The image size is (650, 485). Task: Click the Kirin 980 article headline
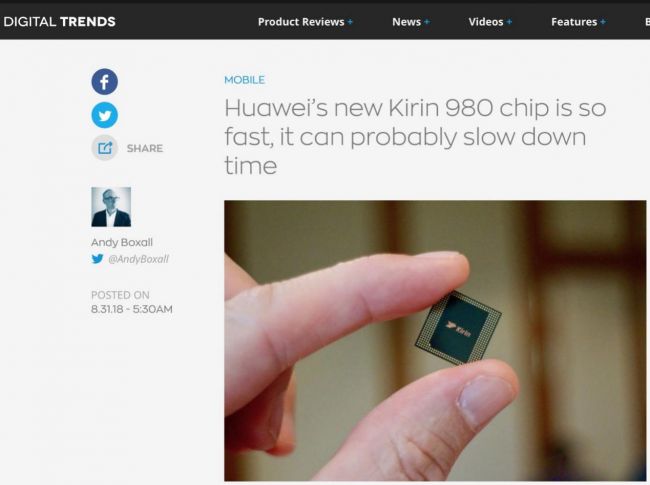[415, 137]
